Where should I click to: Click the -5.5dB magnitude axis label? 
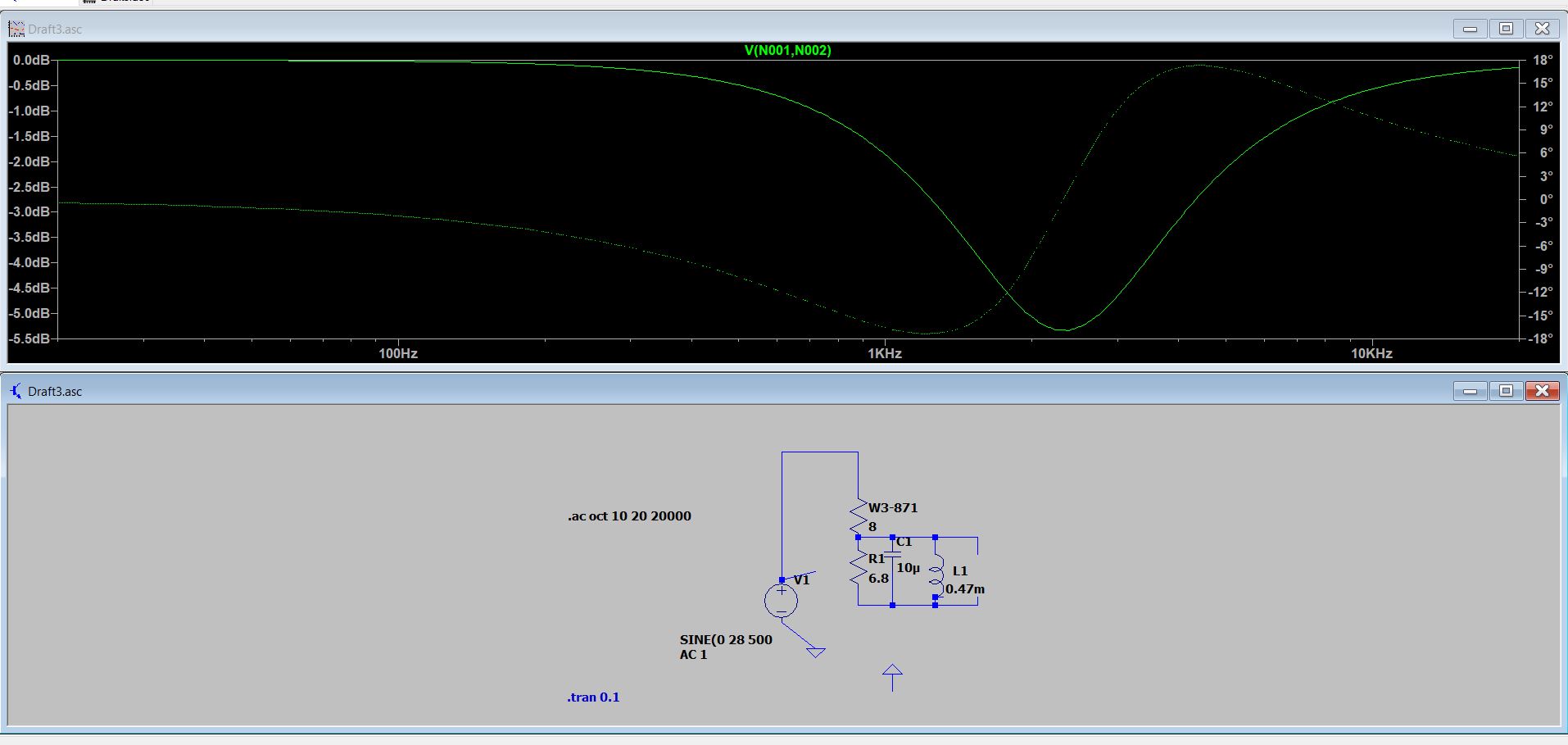(29, 338)
